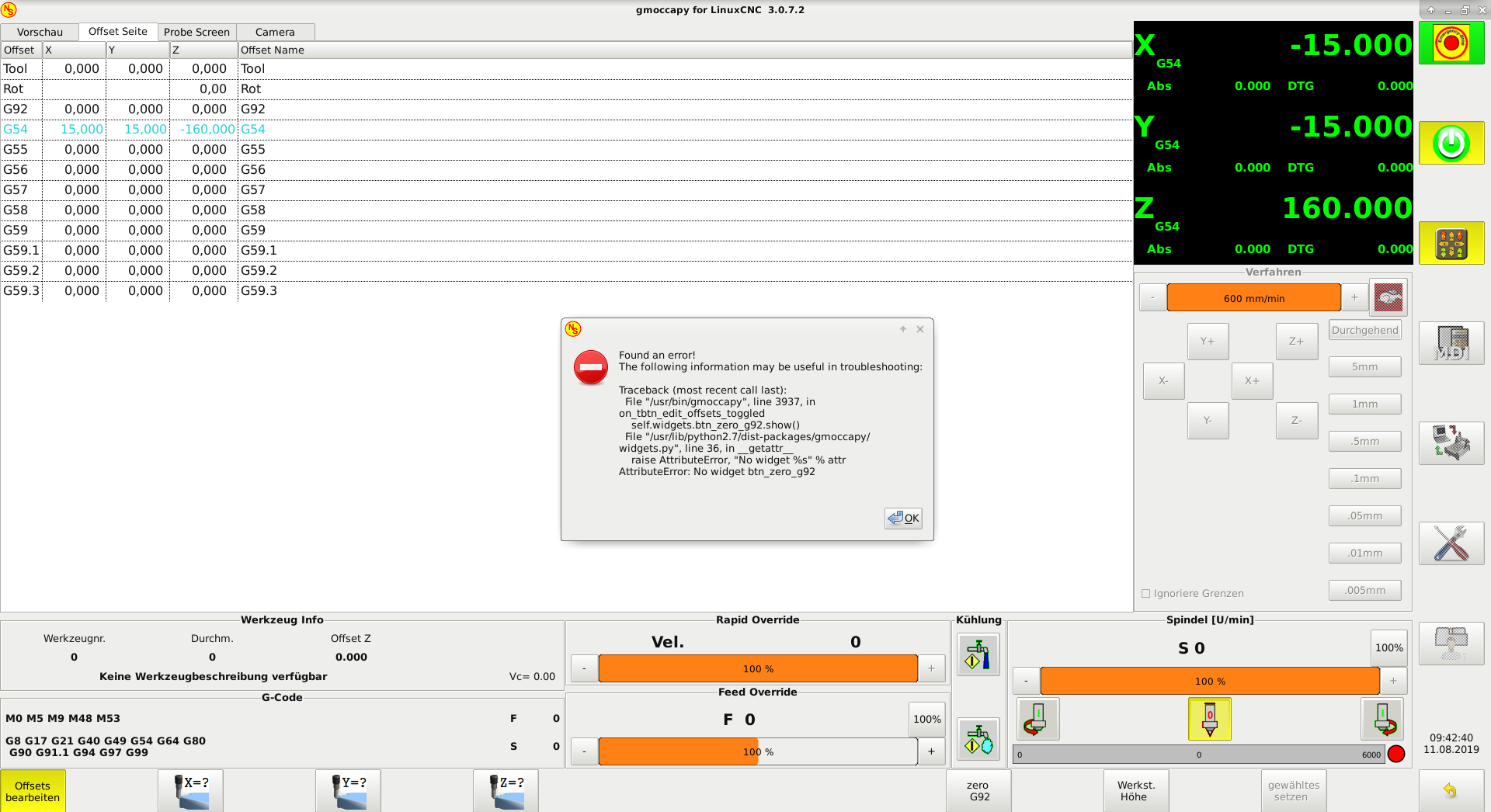
Task: Click jog velocity 600 mm/min slider
Action: click(x=1253, y=298)
